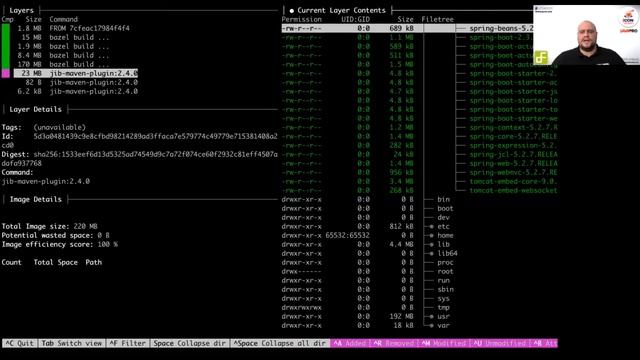Click the spring-boot-starter-ac file entry
This screenshot has height=360, width=640.
513,82
